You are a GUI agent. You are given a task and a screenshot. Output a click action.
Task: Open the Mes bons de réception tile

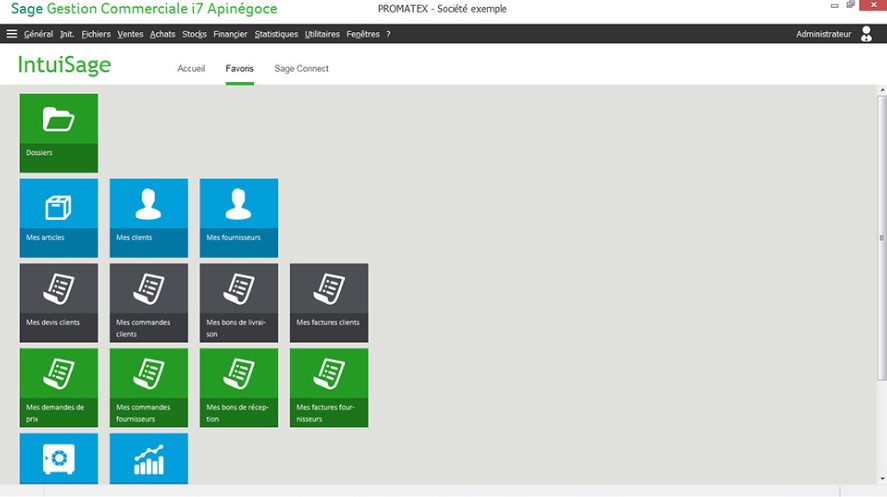coord(239,387)
